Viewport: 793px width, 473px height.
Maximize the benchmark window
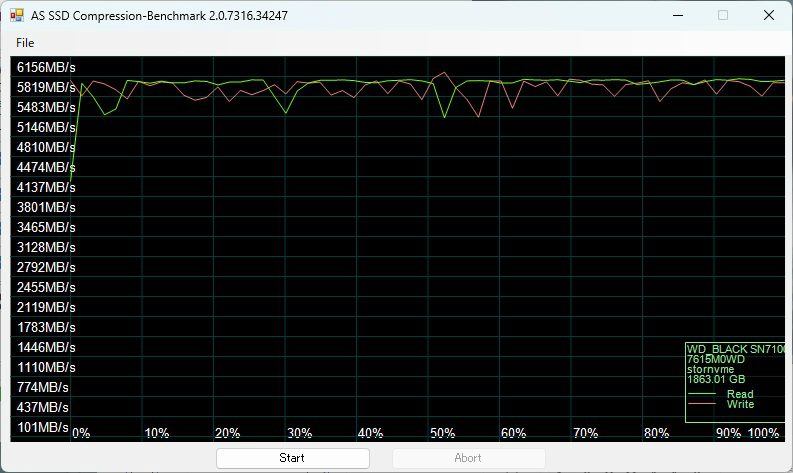point(723,15)
